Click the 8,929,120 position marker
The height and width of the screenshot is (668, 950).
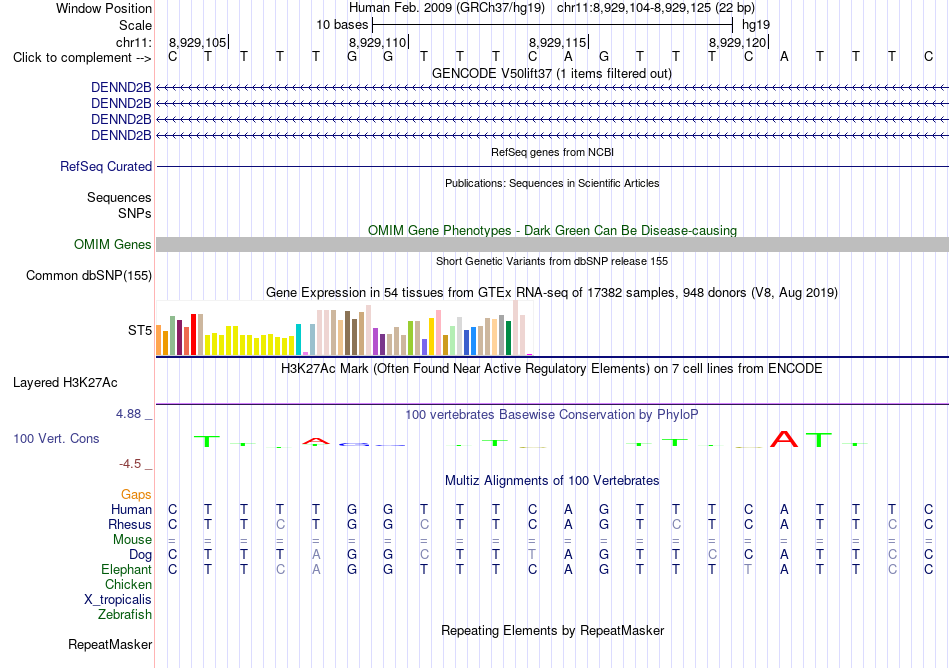(737, 42)
